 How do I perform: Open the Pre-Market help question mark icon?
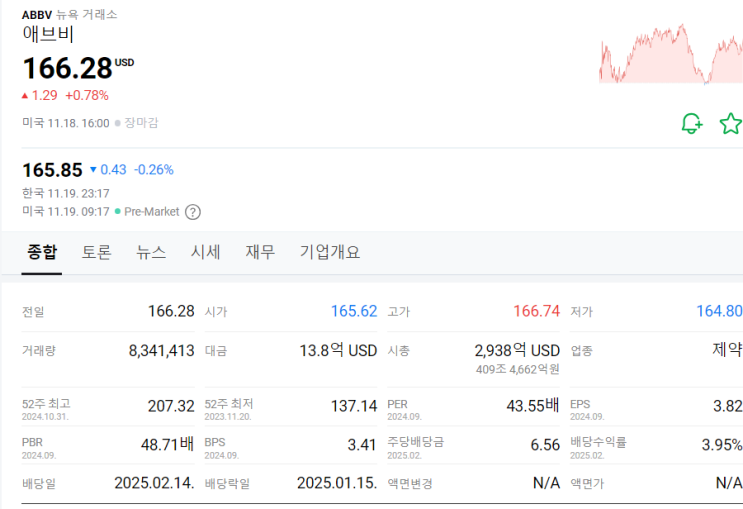point(193,212)
